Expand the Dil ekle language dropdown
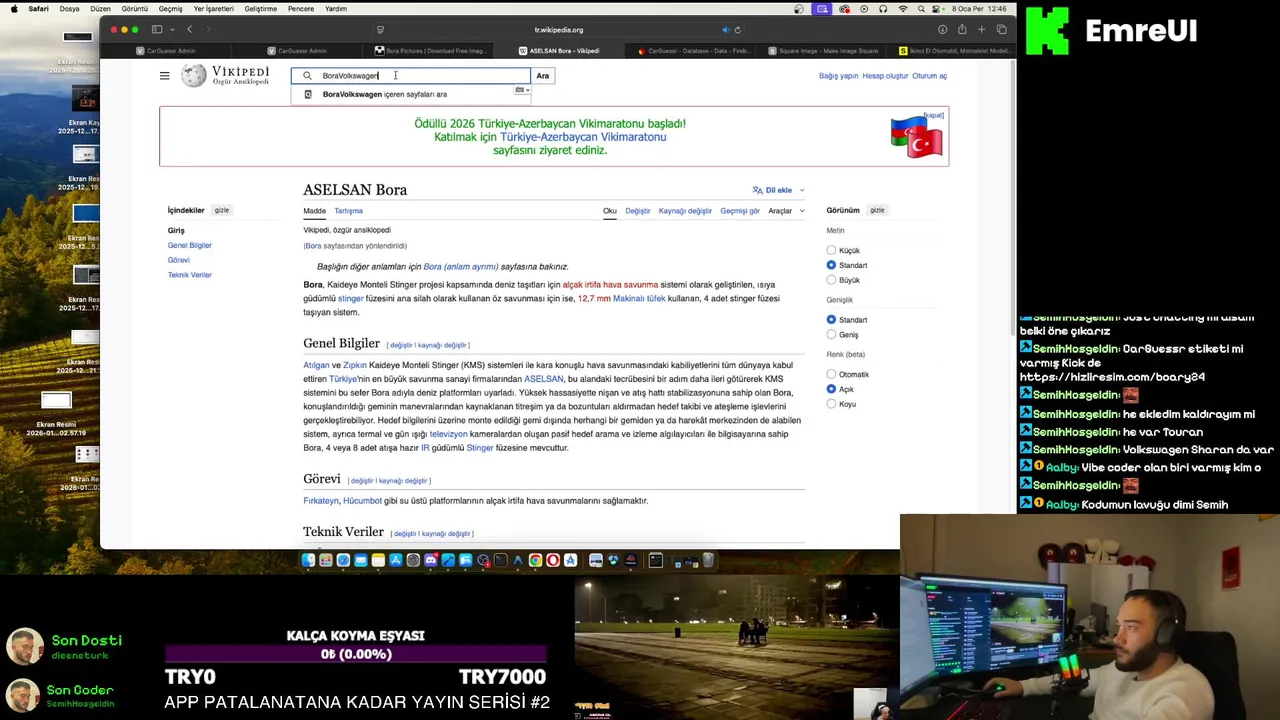The height and width of the screenshot is (720, 1280). point(778,190)
